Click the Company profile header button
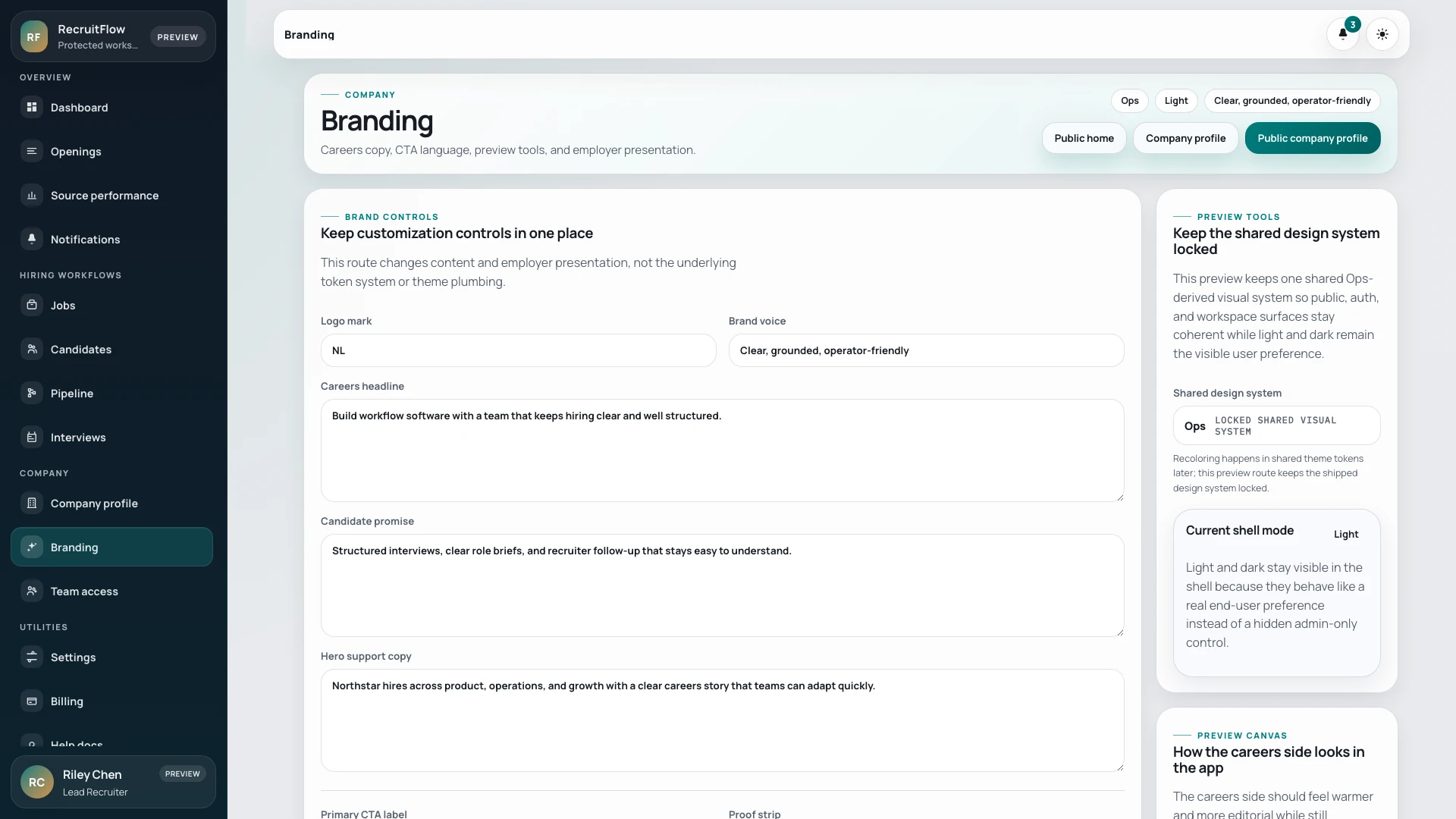 1185,138
